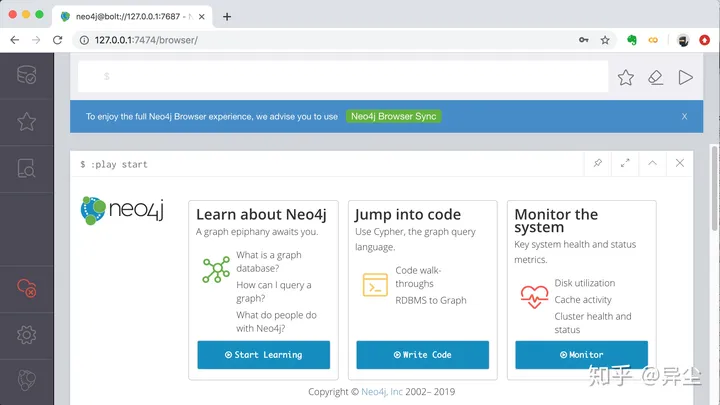Save query as favorite star in editor
Image resolution: width=720 pixels, height=405 pixels.
click(x=625, y=77)
